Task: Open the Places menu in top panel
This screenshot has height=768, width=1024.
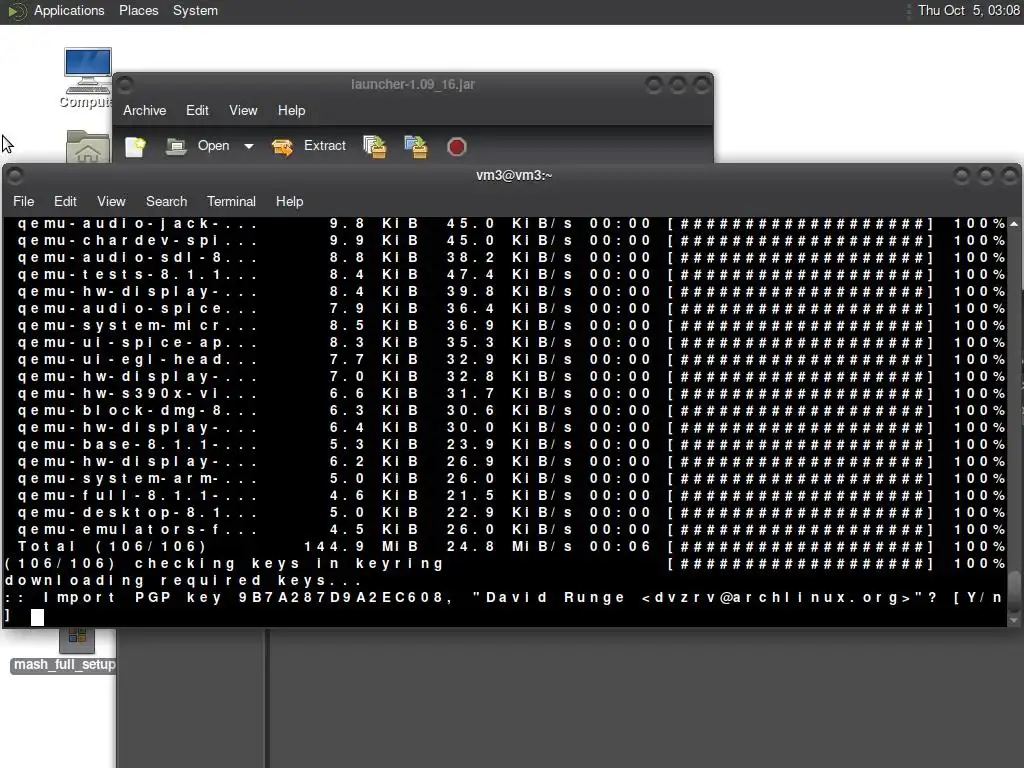Action: [138, 10]
